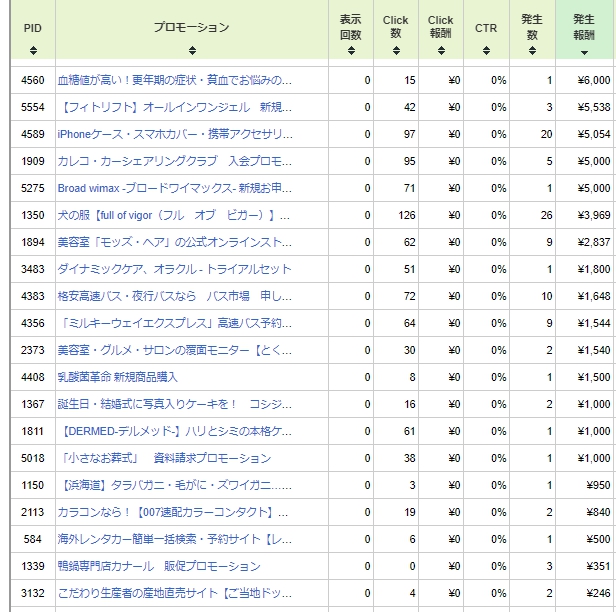Open 【浜海道】タラバガニ promotion link

tap(176, 485)
